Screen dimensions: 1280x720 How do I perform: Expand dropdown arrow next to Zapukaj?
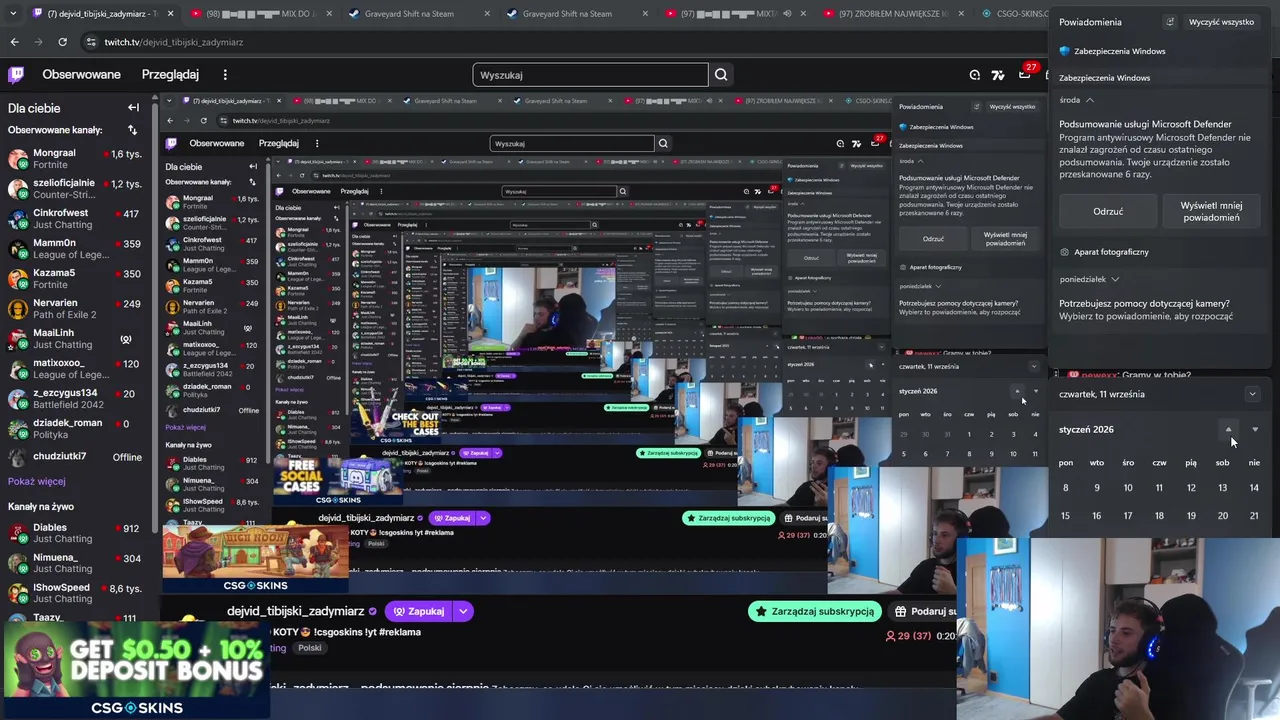tap(463, 611)
